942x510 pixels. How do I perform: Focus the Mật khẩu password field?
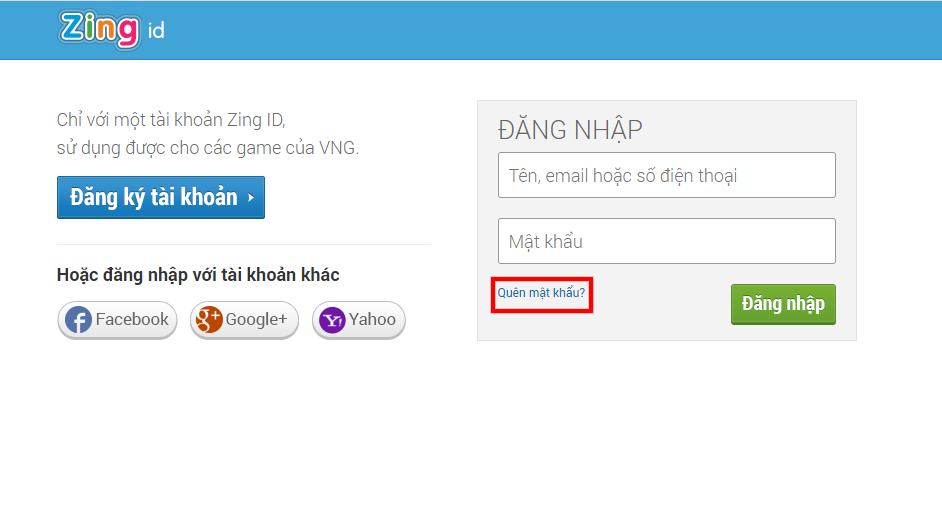(x=667, y=241)
